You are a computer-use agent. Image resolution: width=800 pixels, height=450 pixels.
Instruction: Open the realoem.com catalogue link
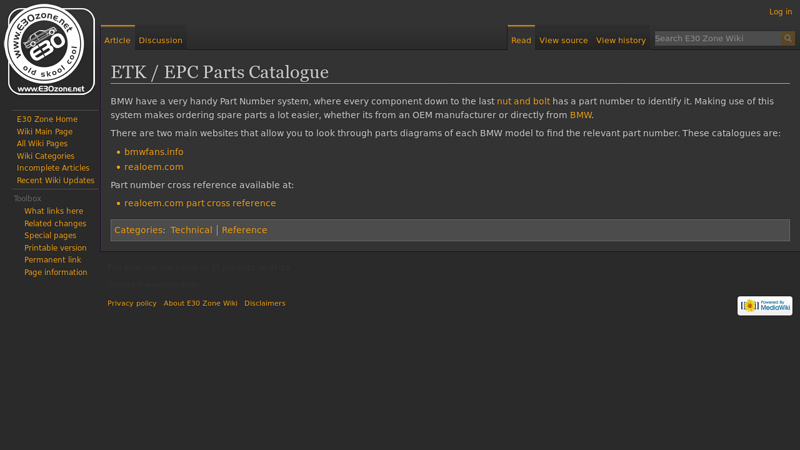(154, 167)
